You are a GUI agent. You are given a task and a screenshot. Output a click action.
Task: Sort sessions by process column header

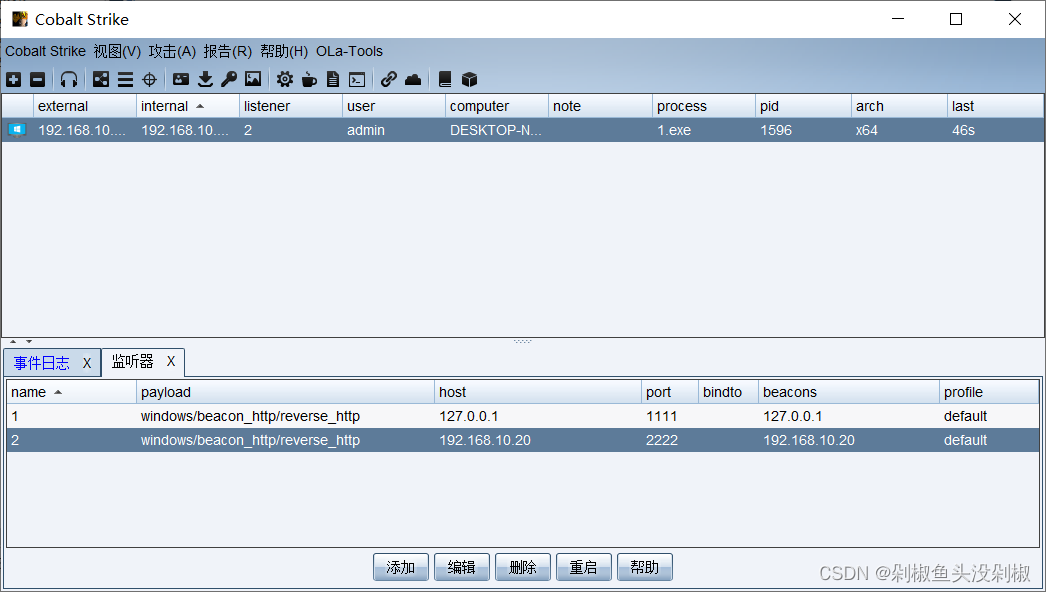tap(704, 106)
